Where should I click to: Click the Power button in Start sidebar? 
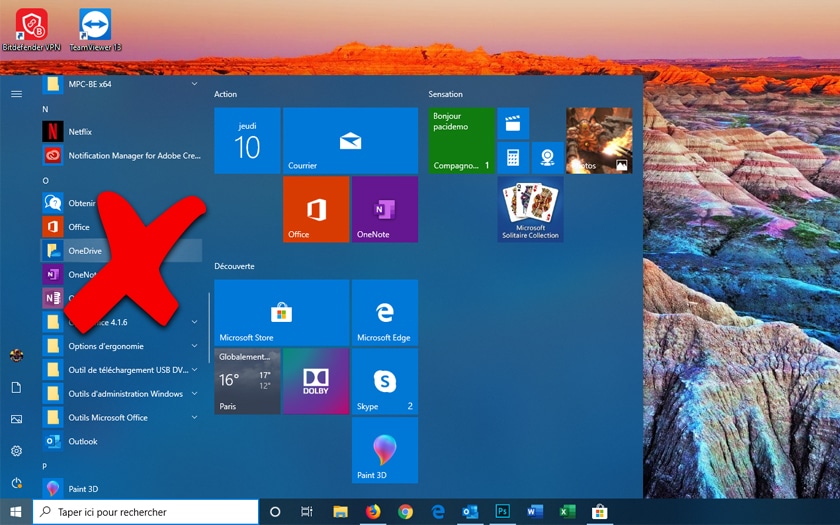tap(16, 483)
